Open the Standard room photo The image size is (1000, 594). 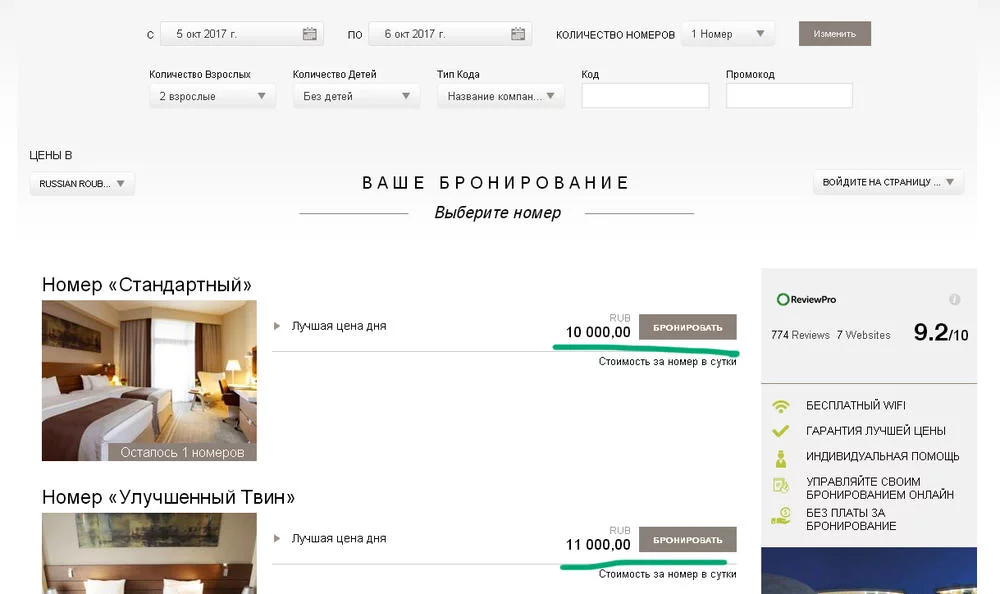(x=149, y=380)
